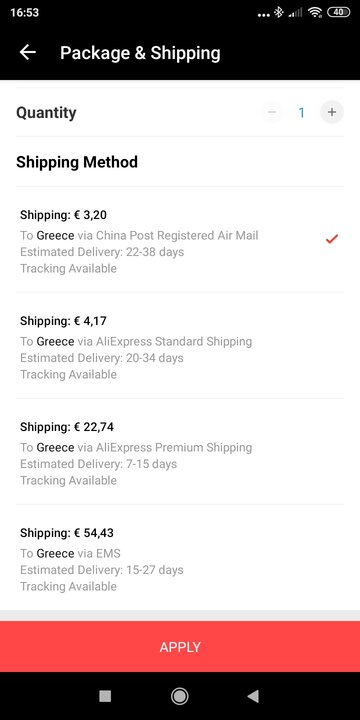This screenshot has height=720, width=360.
Task: Open Android recent apps square button
Action: click(105, 696)
